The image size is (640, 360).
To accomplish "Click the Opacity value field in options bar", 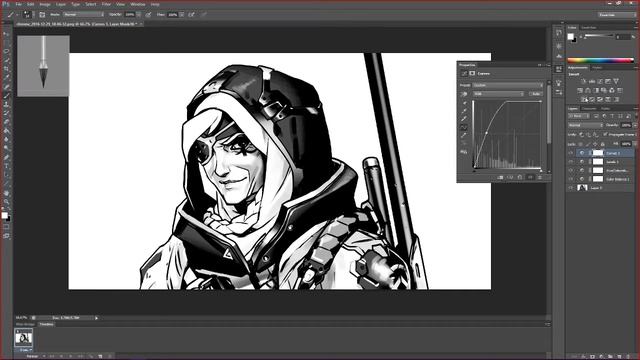I will point(130,14).
